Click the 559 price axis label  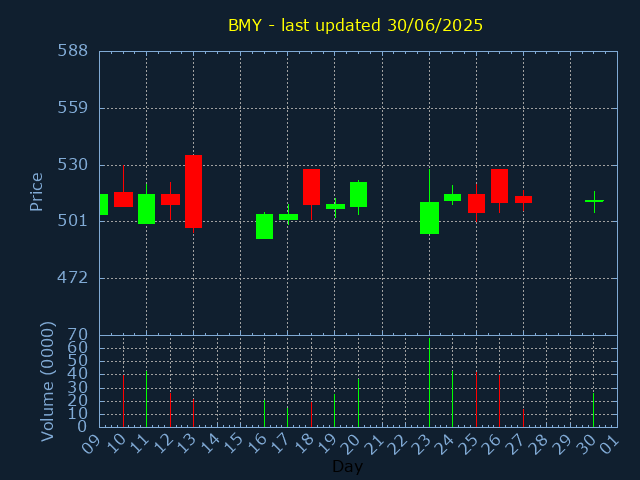tap(72, 108)
